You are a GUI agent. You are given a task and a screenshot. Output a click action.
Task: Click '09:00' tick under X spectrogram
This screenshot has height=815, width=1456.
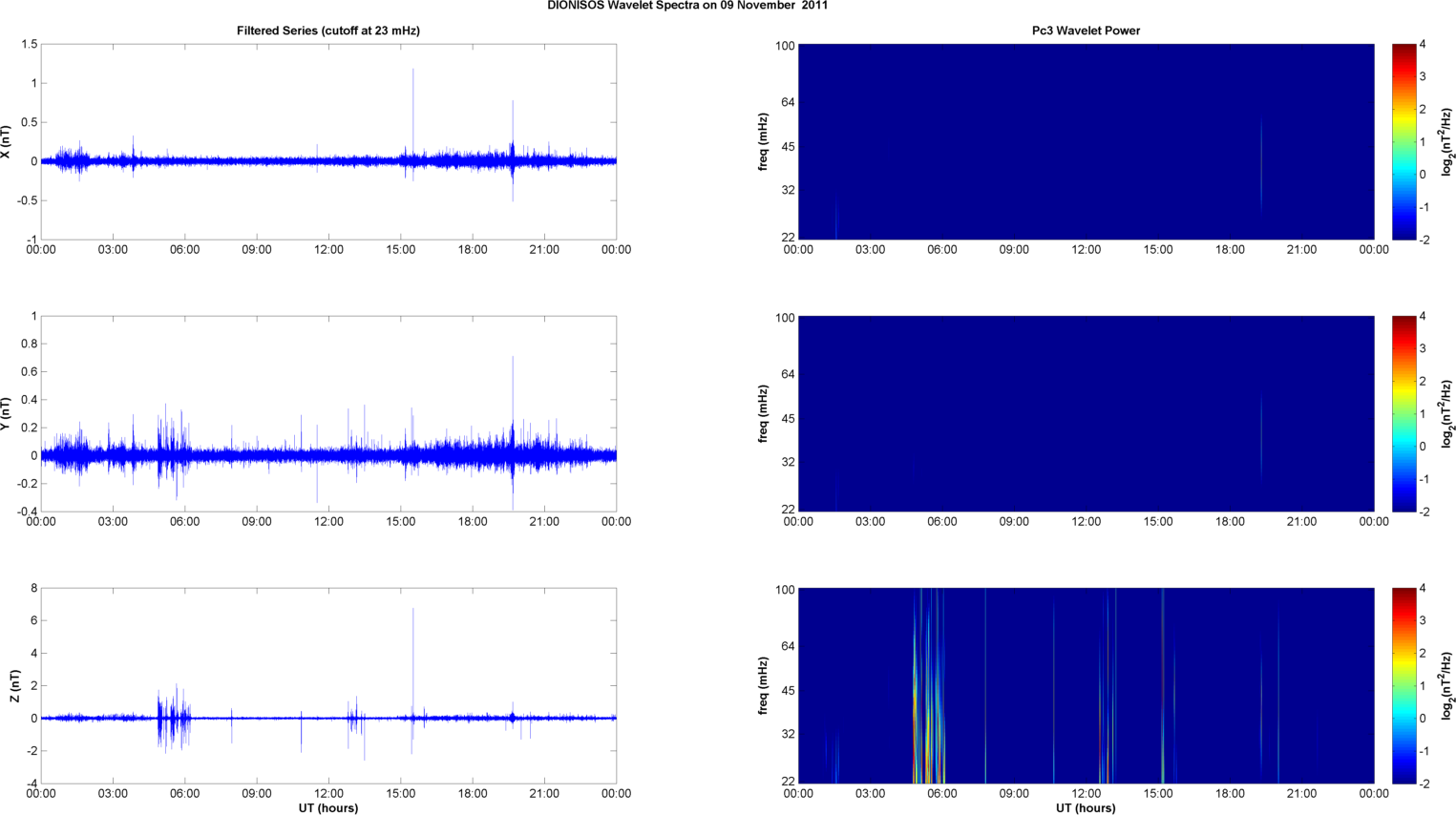click(1014, 250)
